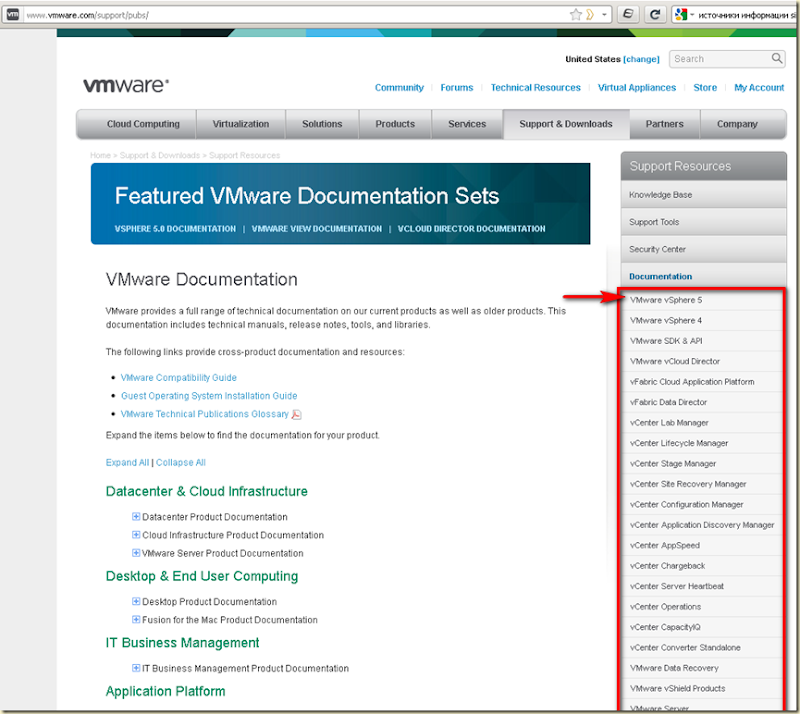Click the RSS feed icon in address bar

[x=590, y=14]
